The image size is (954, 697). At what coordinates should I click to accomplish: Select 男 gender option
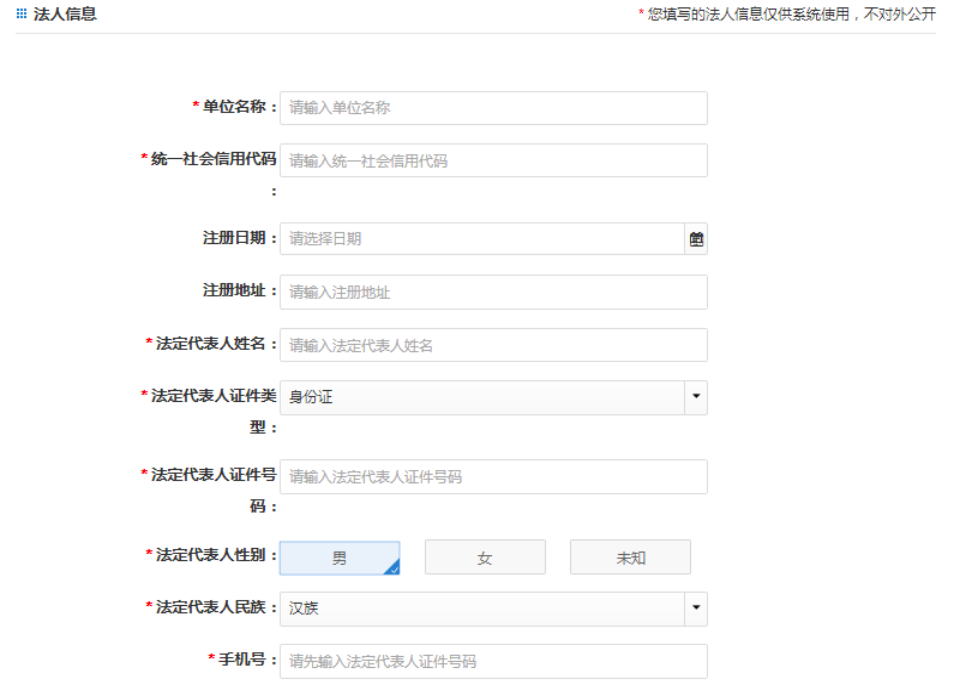pos(339,558)
